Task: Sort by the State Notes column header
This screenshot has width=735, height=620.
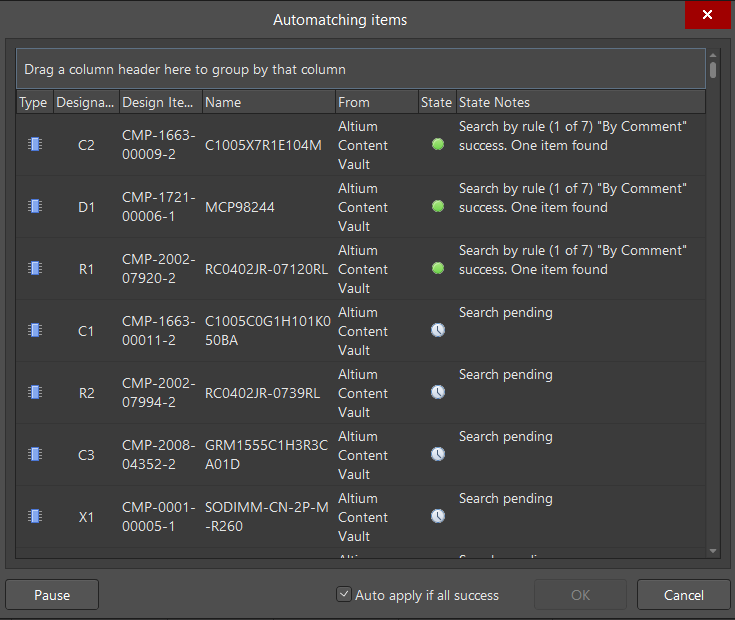Action: pos(580,102)
